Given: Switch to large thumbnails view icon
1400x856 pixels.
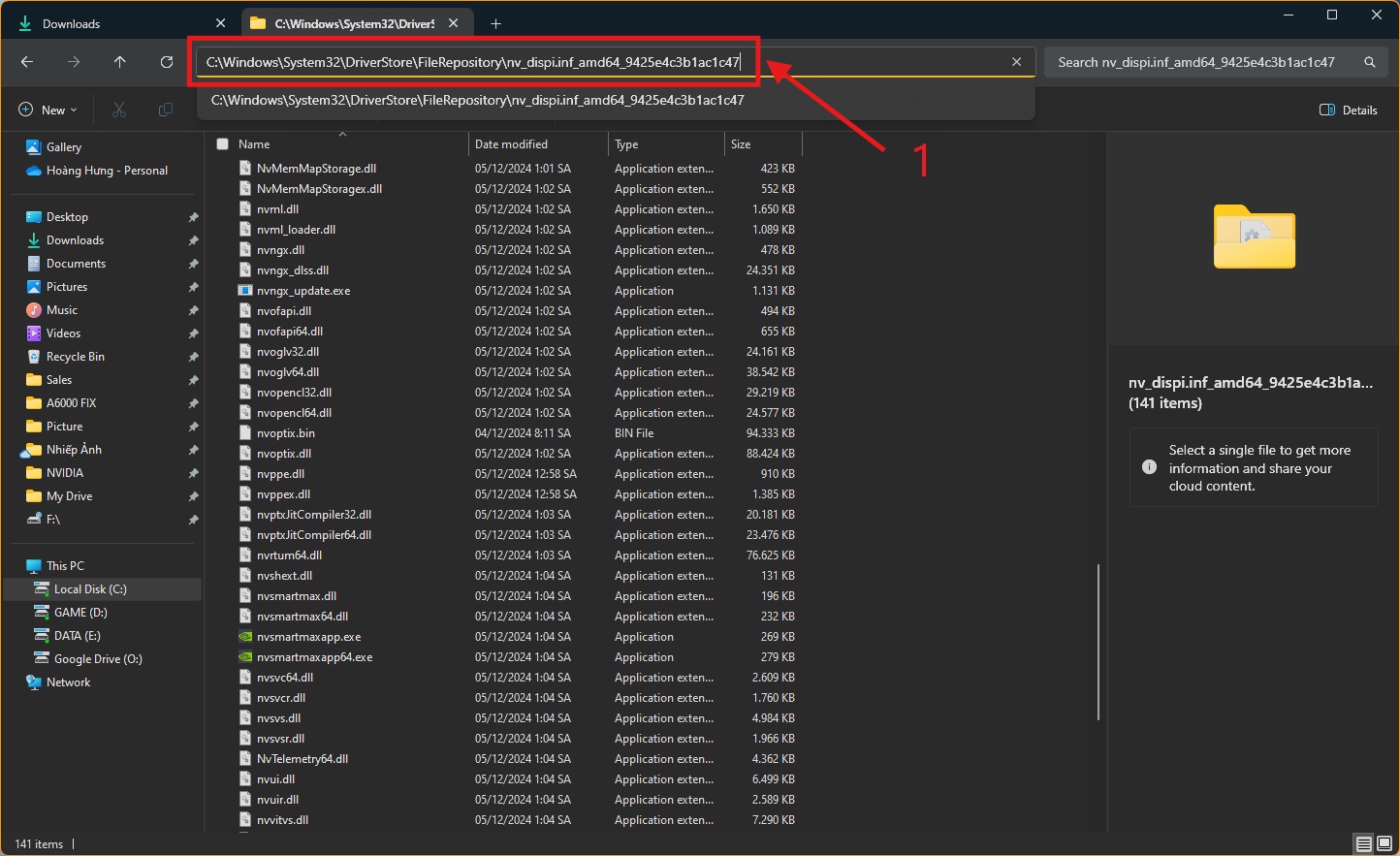Looking at the screenshot, I should click(x=1384, y=843).
